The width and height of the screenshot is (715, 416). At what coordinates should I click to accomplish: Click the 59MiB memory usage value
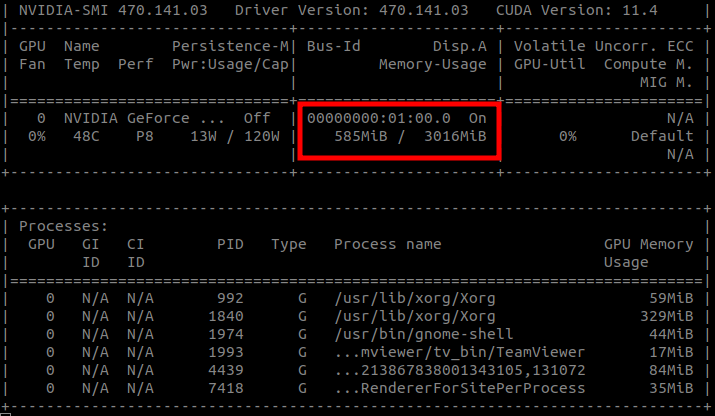point(671,298)
